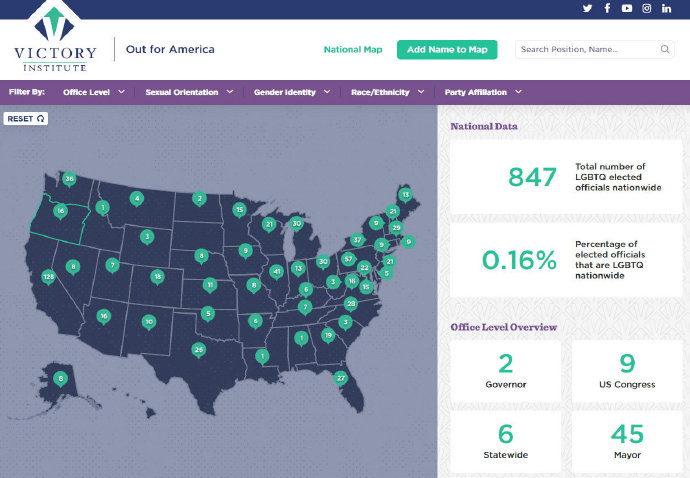690x478 pixels.
Task: Expand the Office Level filter dropdown
Action: [x=94, y=92]
